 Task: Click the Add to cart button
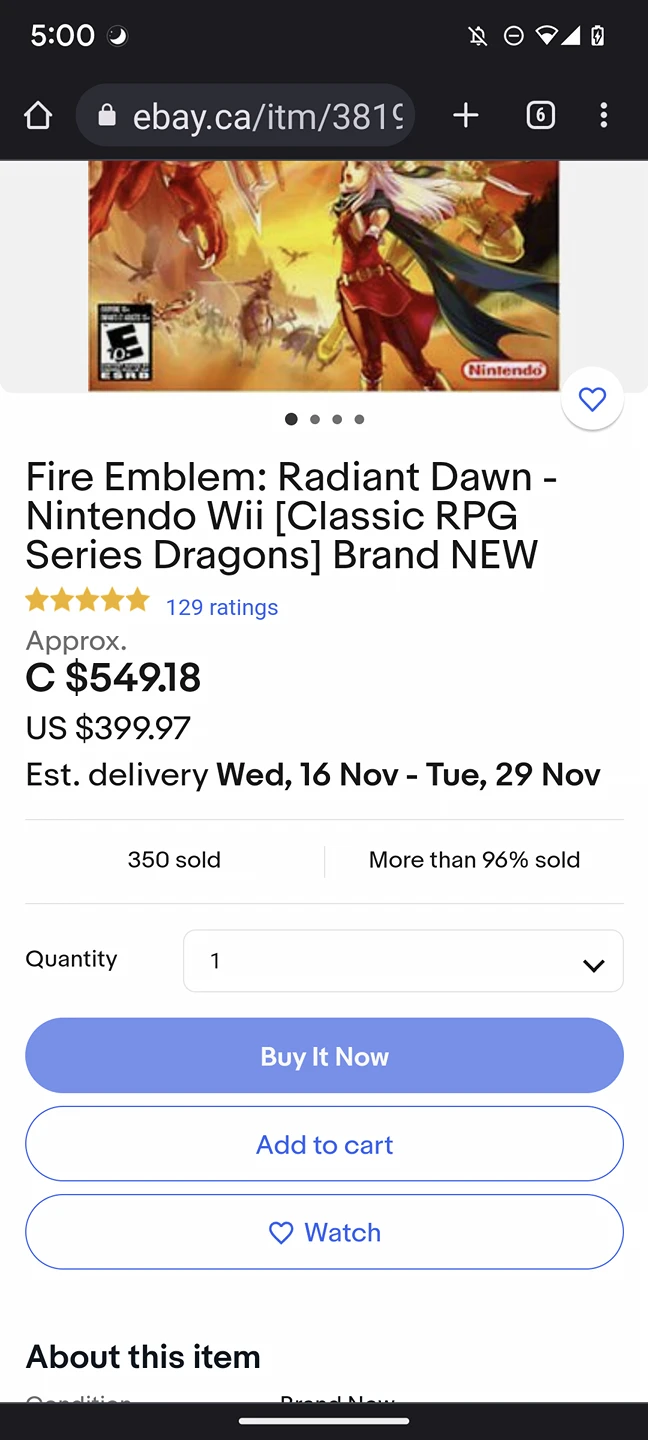coord(324,1144)
